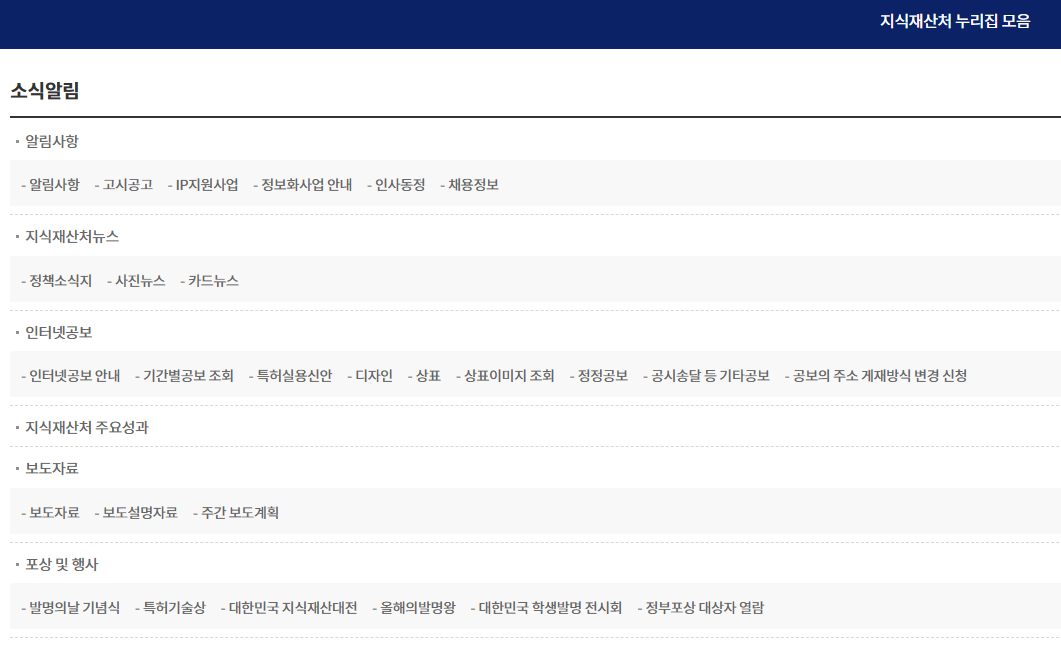Open 주간 보도계획
1061x651 pixels.
[240, 513]
